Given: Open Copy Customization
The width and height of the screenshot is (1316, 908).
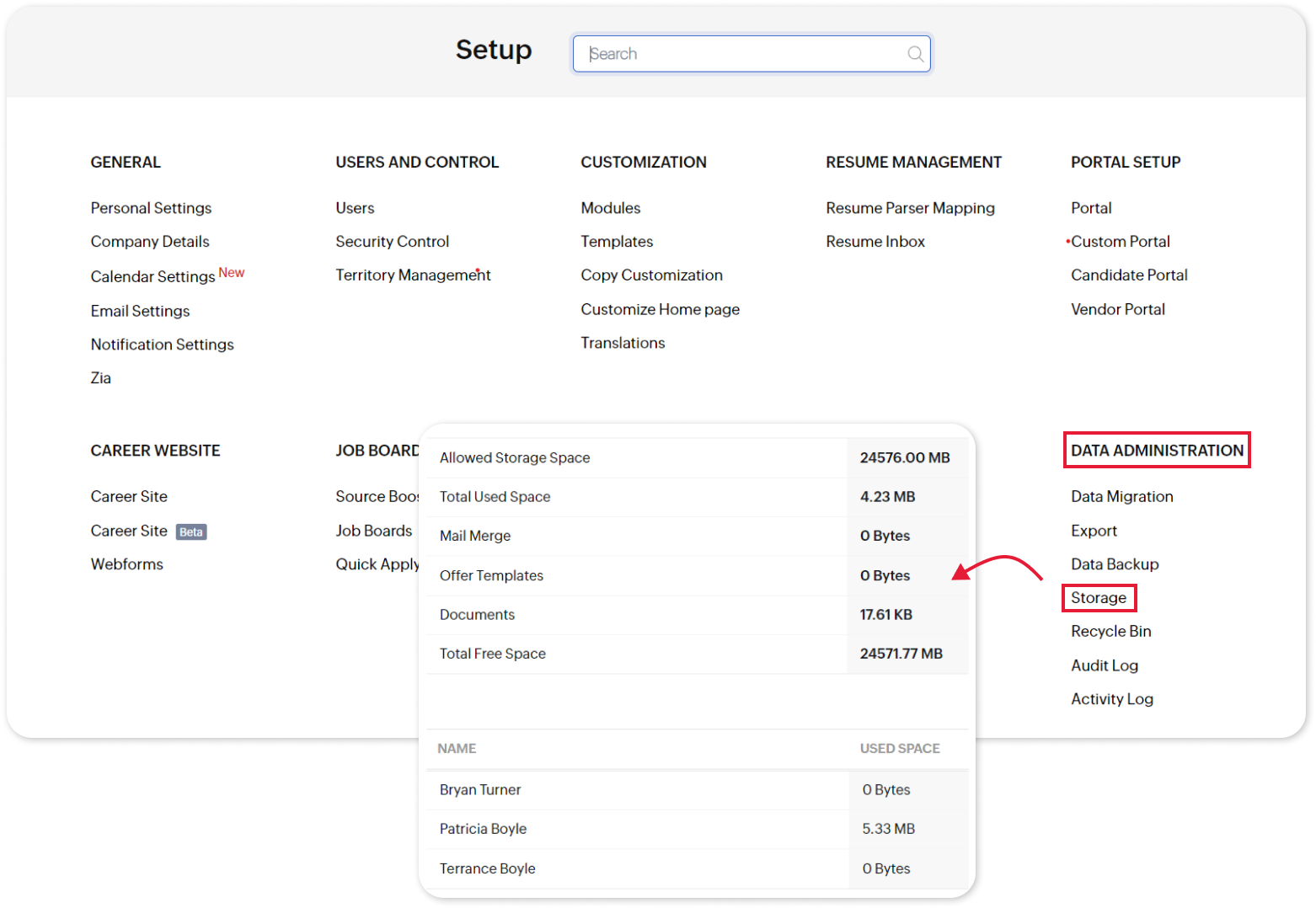Looking at the screenshot, I should coord(651,275).
